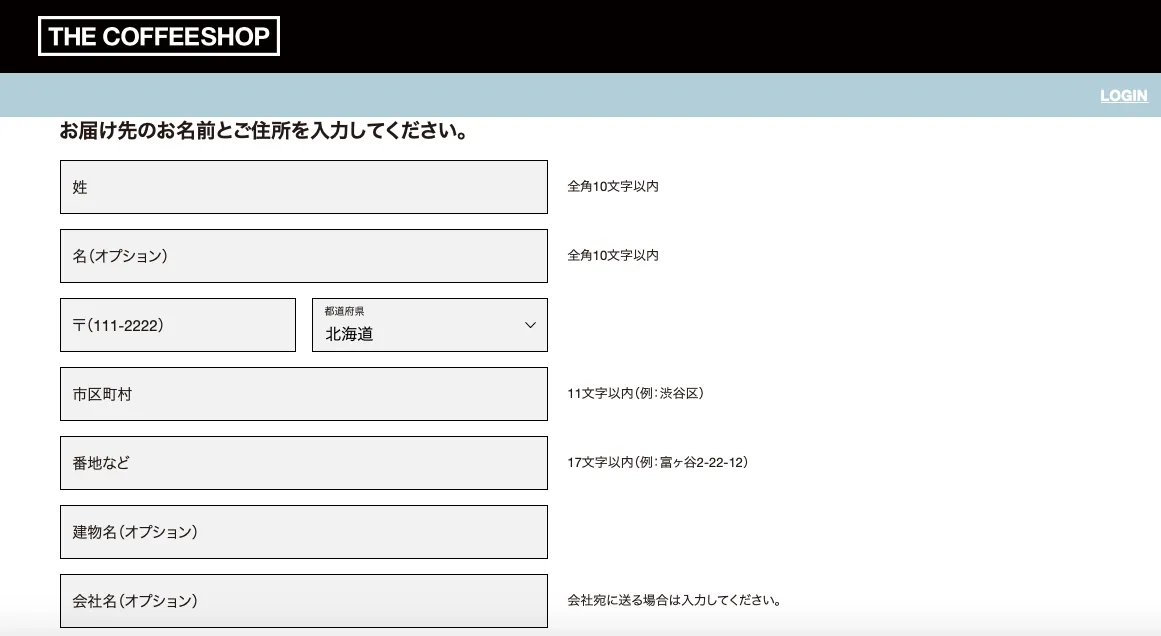Open the 都道府県 prefecture dropdown
Screen dimensions: 1161x636
click(x=429, y=325)
